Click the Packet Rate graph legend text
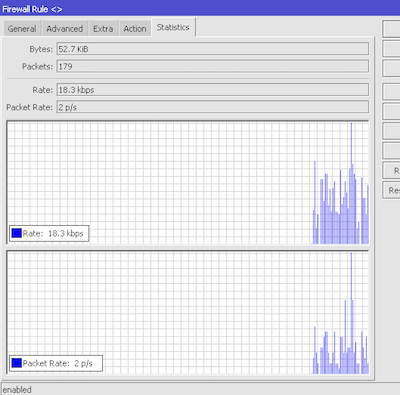This screenshot has height=395, width=400. point(58,363)
